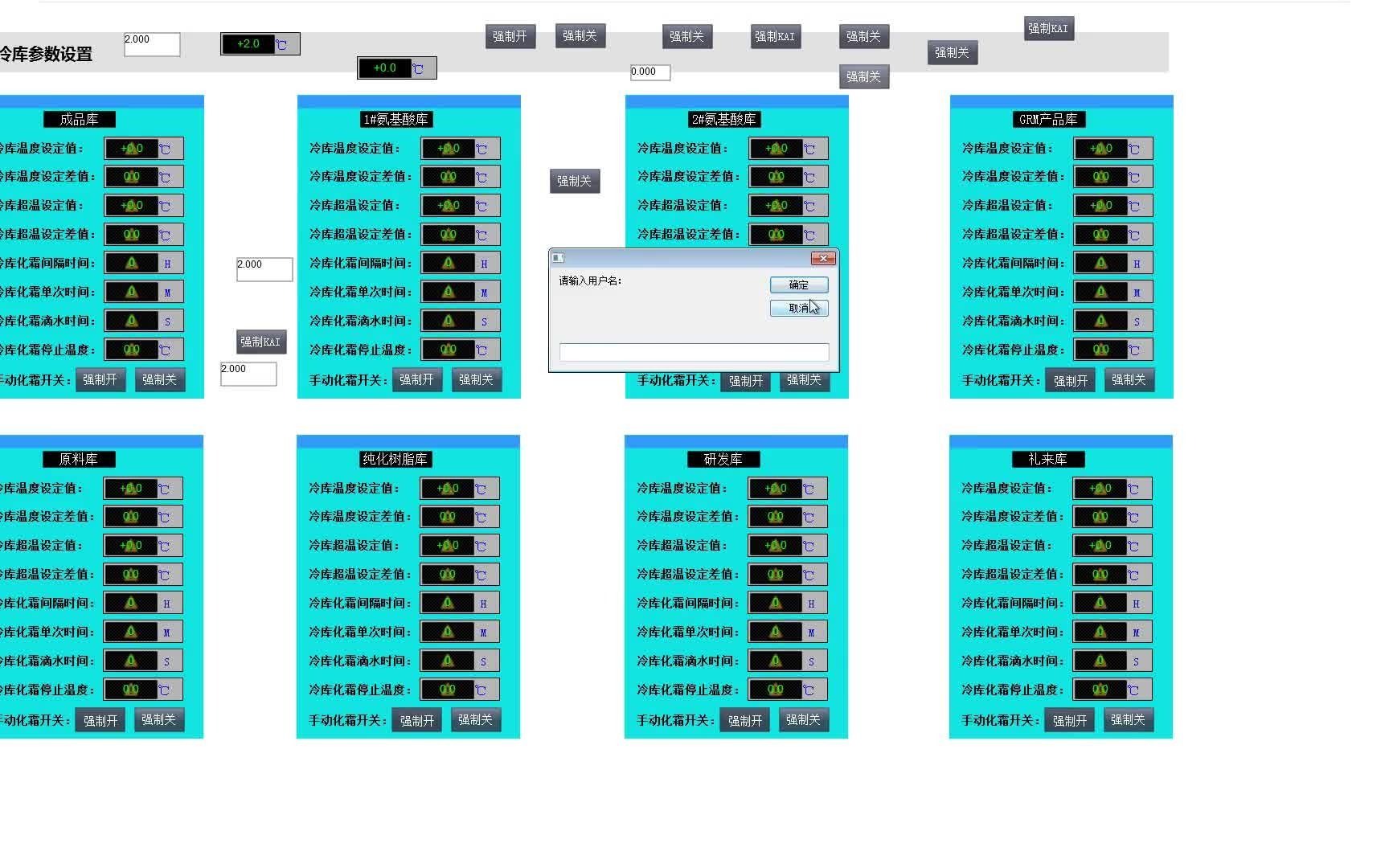Force off GRM产品库 manual defrost 强制关
Screen dimensions: 1389x868
click(x=1129, y=379)
